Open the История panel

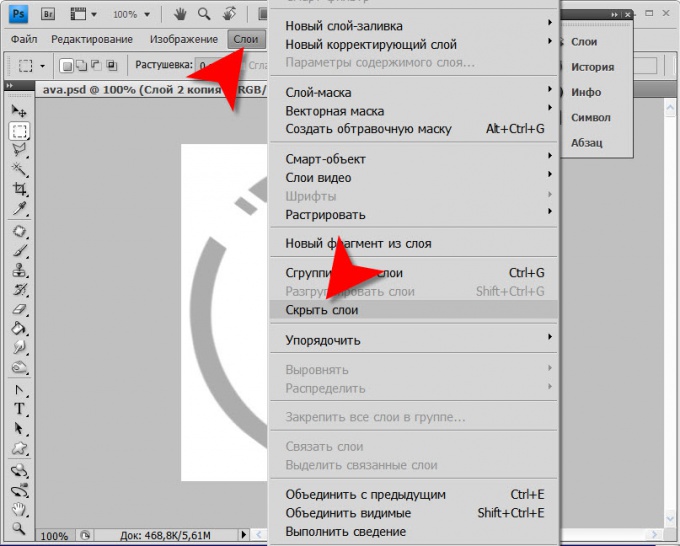[592, 67]
